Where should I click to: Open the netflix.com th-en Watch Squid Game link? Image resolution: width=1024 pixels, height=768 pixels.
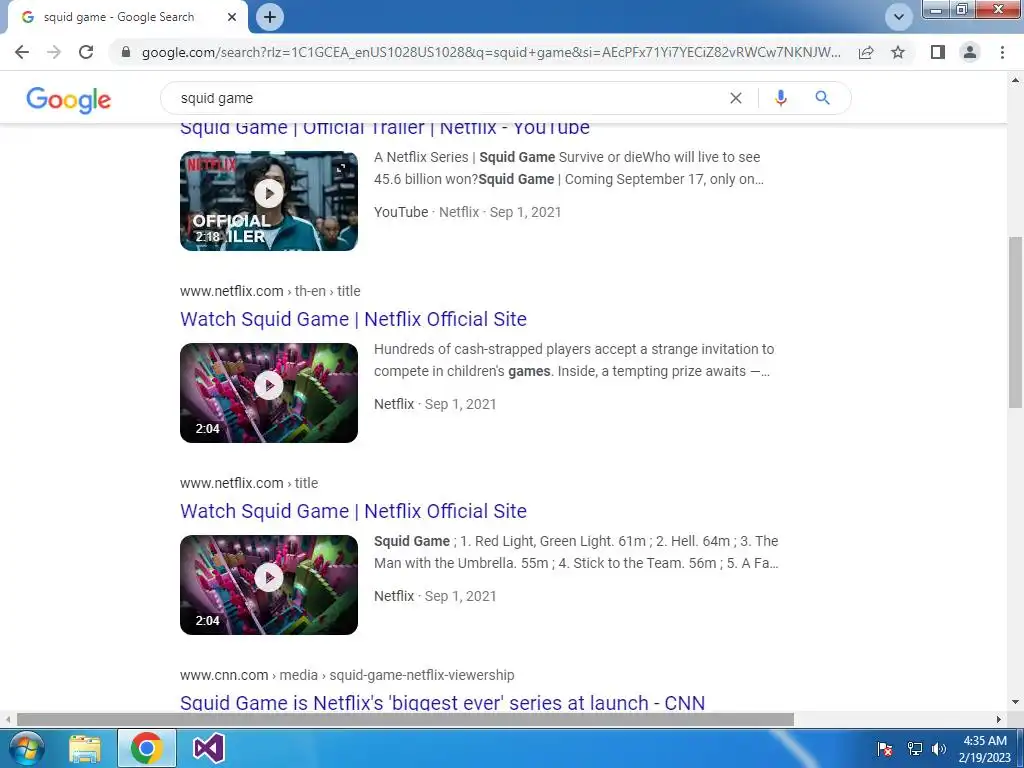click(353, 319)
